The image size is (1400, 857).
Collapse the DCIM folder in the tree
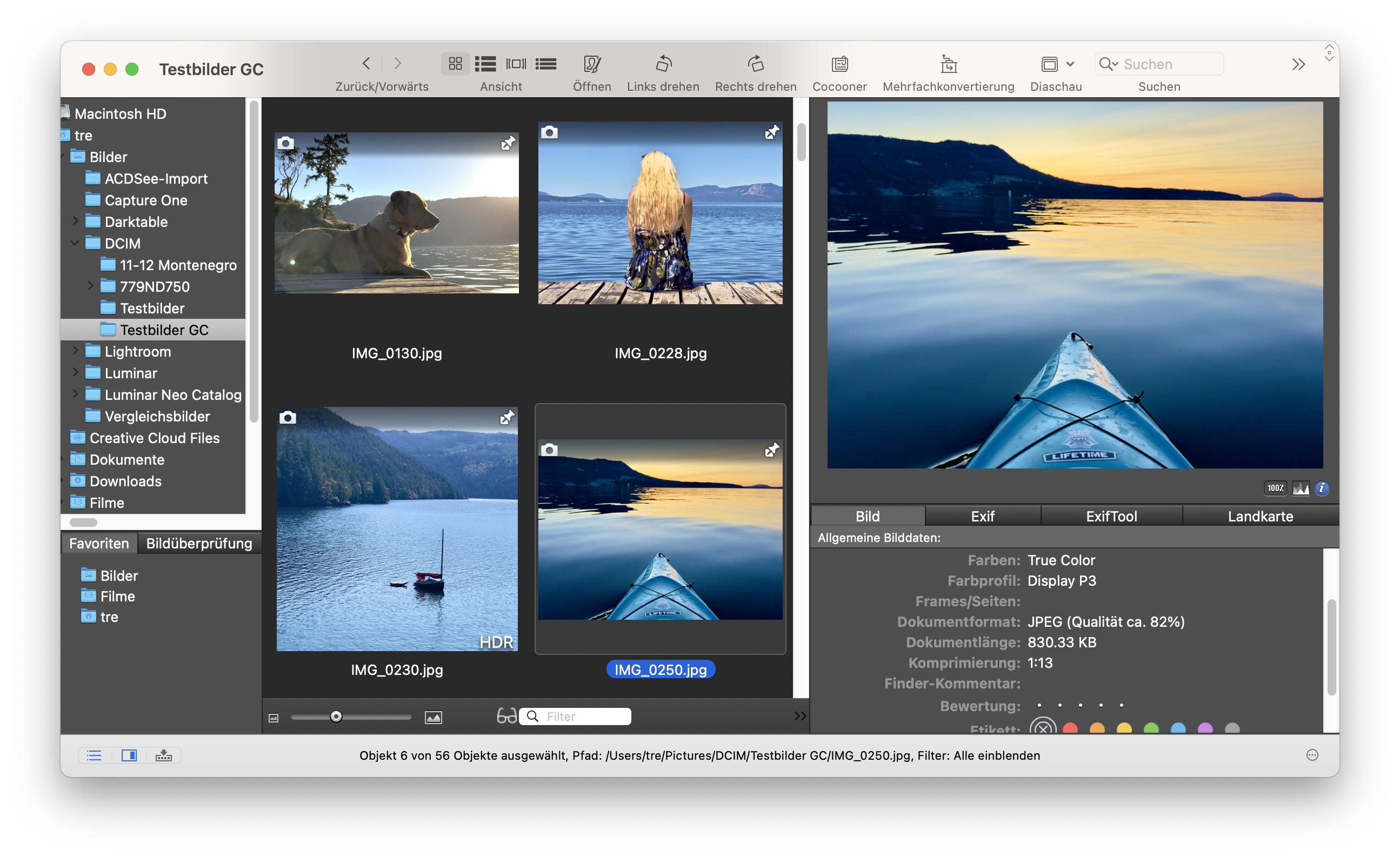tap(75, 243)
